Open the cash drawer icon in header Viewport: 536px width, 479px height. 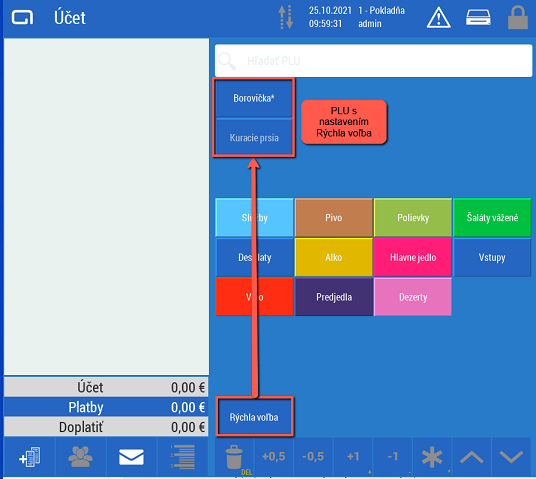click(x=478, y=17)
